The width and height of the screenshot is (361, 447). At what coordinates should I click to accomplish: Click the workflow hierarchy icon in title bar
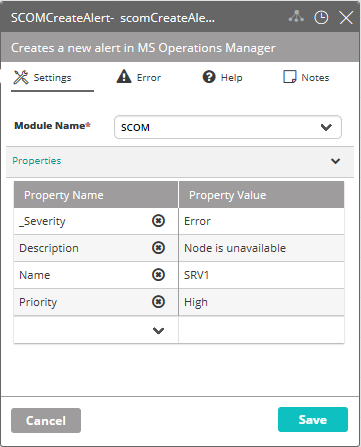pos(296,17)
